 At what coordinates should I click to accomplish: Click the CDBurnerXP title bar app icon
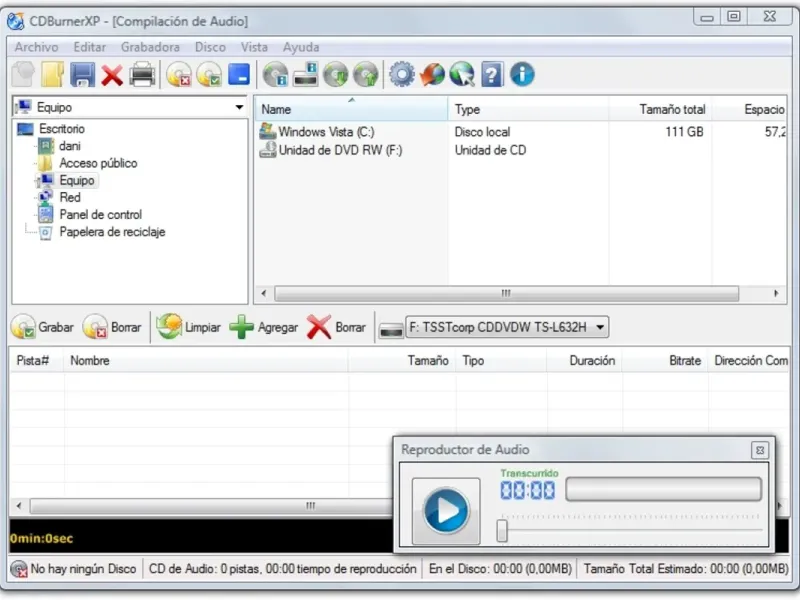tap(16, 21)
